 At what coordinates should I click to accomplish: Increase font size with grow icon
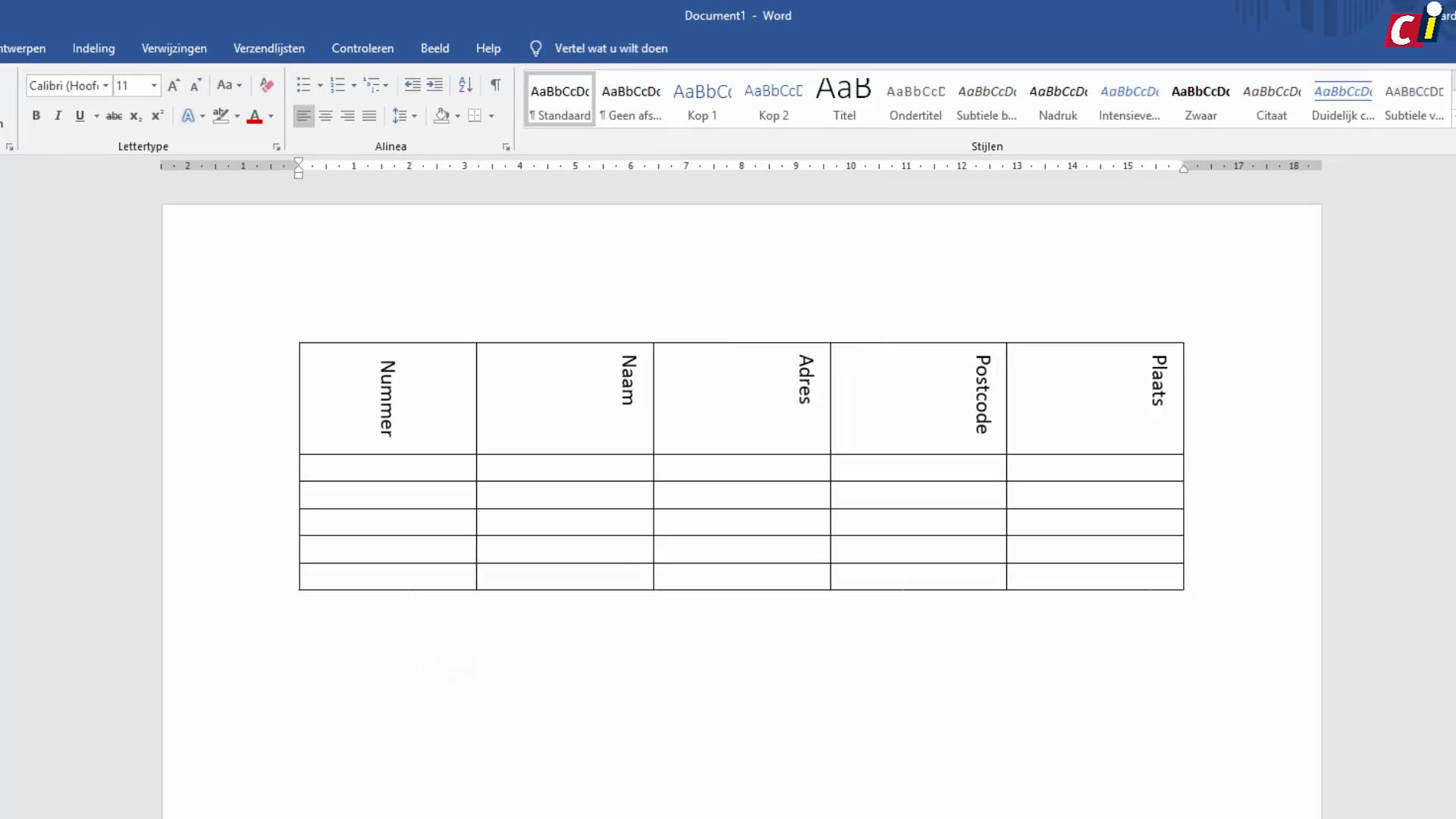174,86
